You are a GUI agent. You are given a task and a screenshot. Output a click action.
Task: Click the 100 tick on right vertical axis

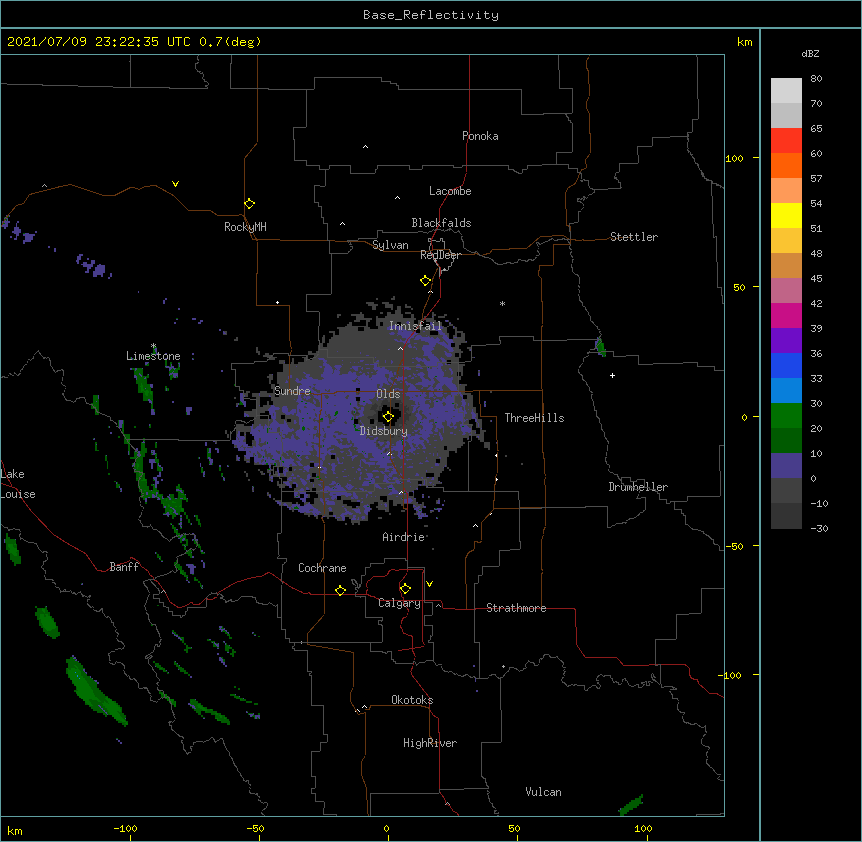(734, 158)
